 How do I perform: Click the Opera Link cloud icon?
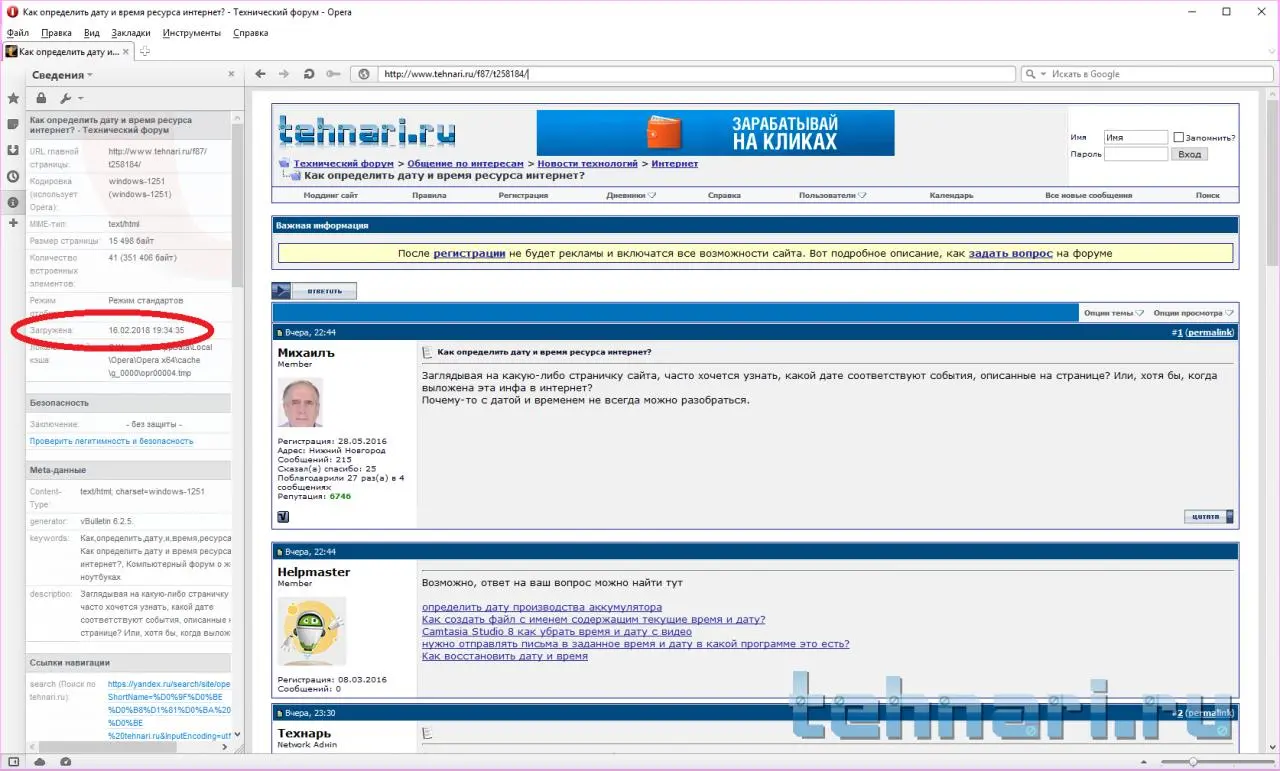[40, 762]
